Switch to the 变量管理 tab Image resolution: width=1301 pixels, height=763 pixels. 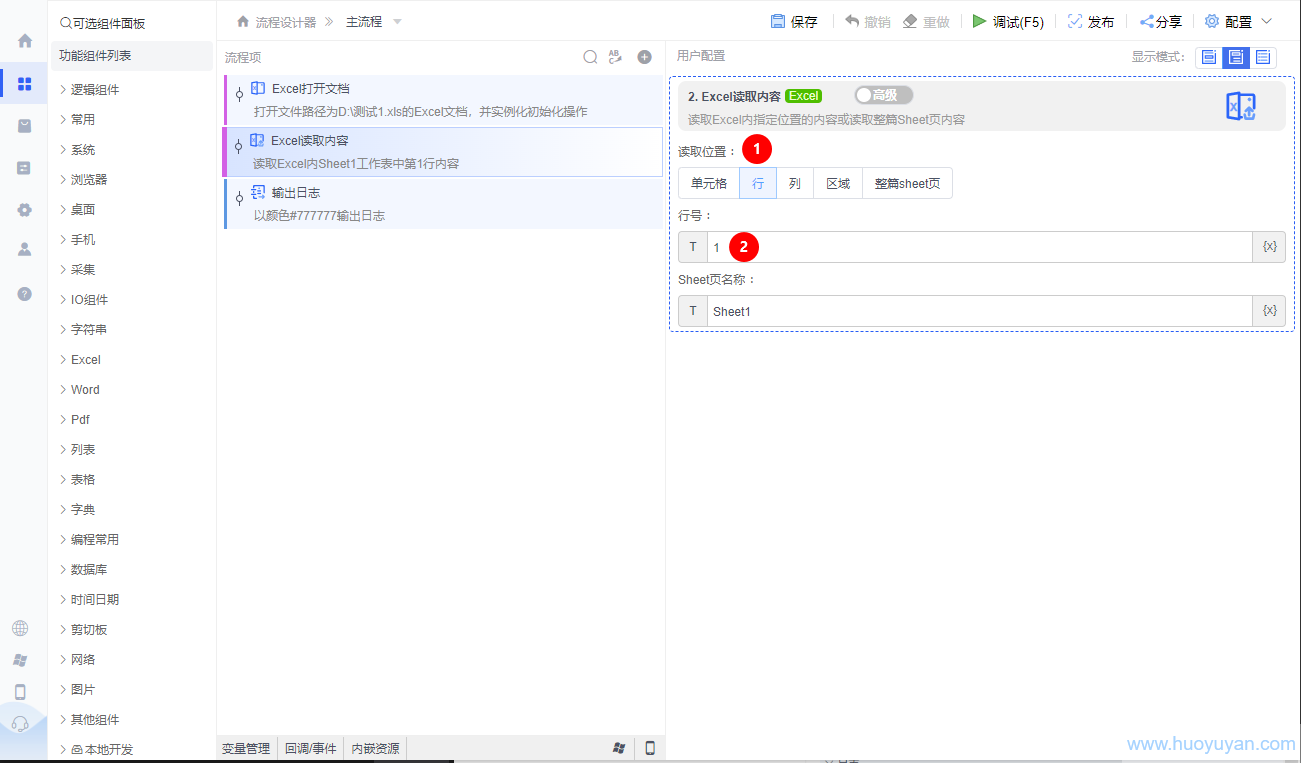click(x=245, y=747)
